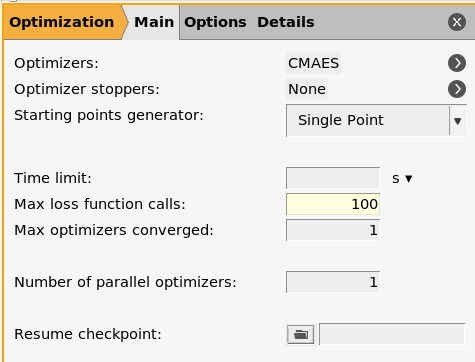This screenshot has height=362, width=475.
Task: Select the Main tab
Action: [154, 22]
